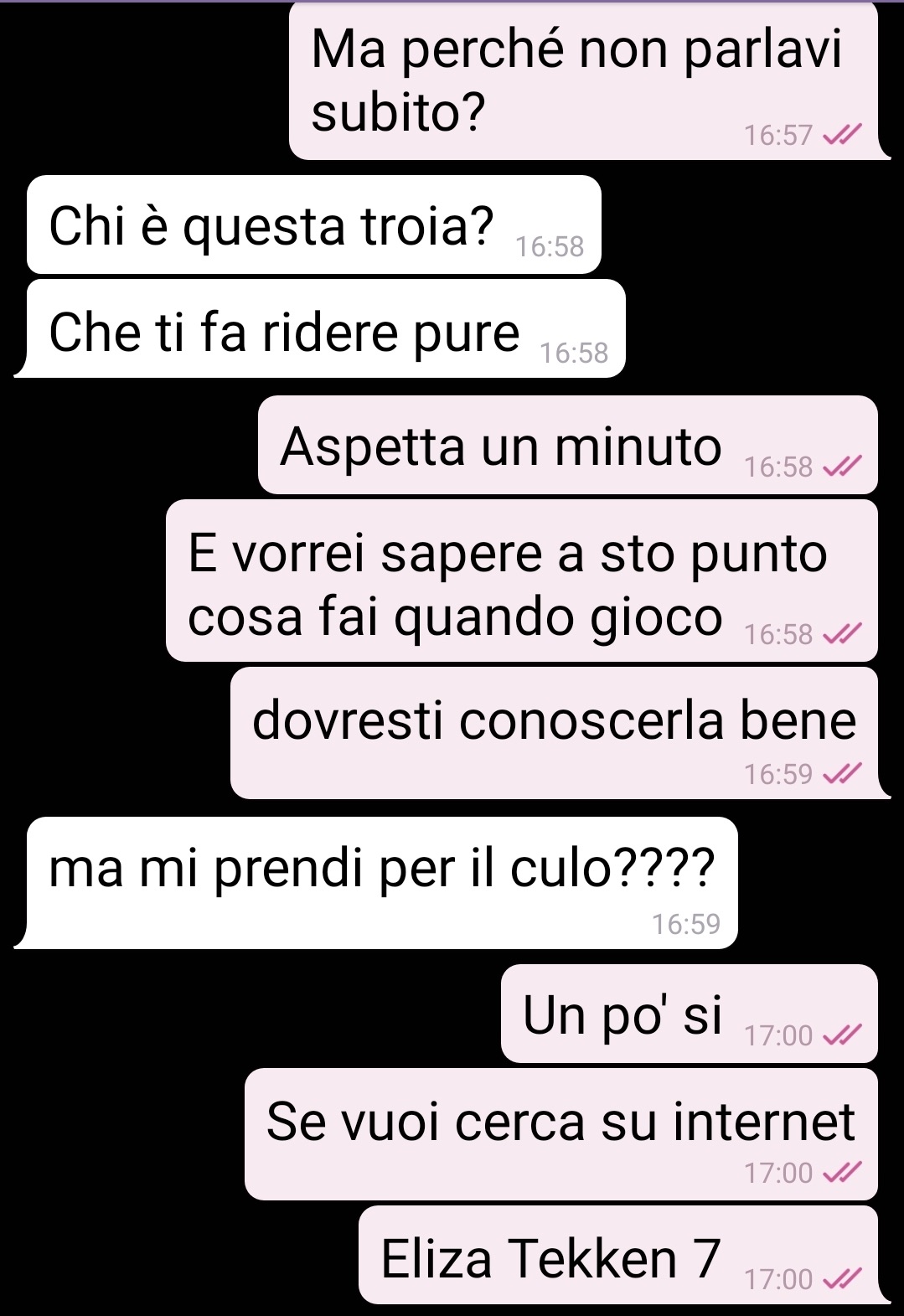904x1316 pixels.
Task: Tap the read checkmarks on 'Un po' si'
Action: tap(842, 1035)
